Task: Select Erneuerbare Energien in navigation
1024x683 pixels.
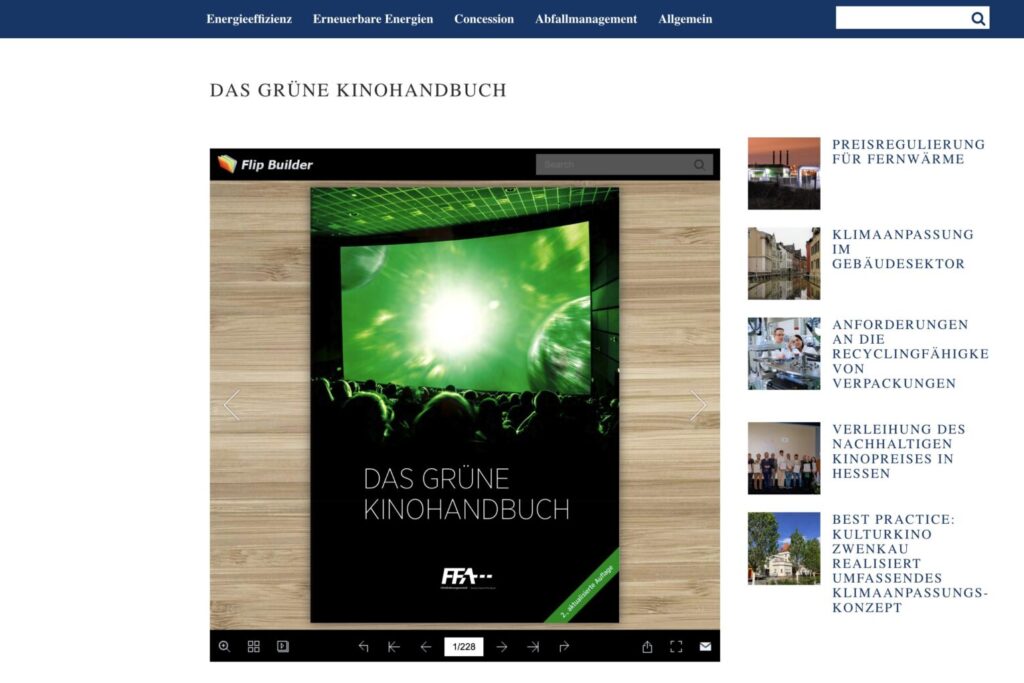Action: pyautogui.click(x=373, y=19)
